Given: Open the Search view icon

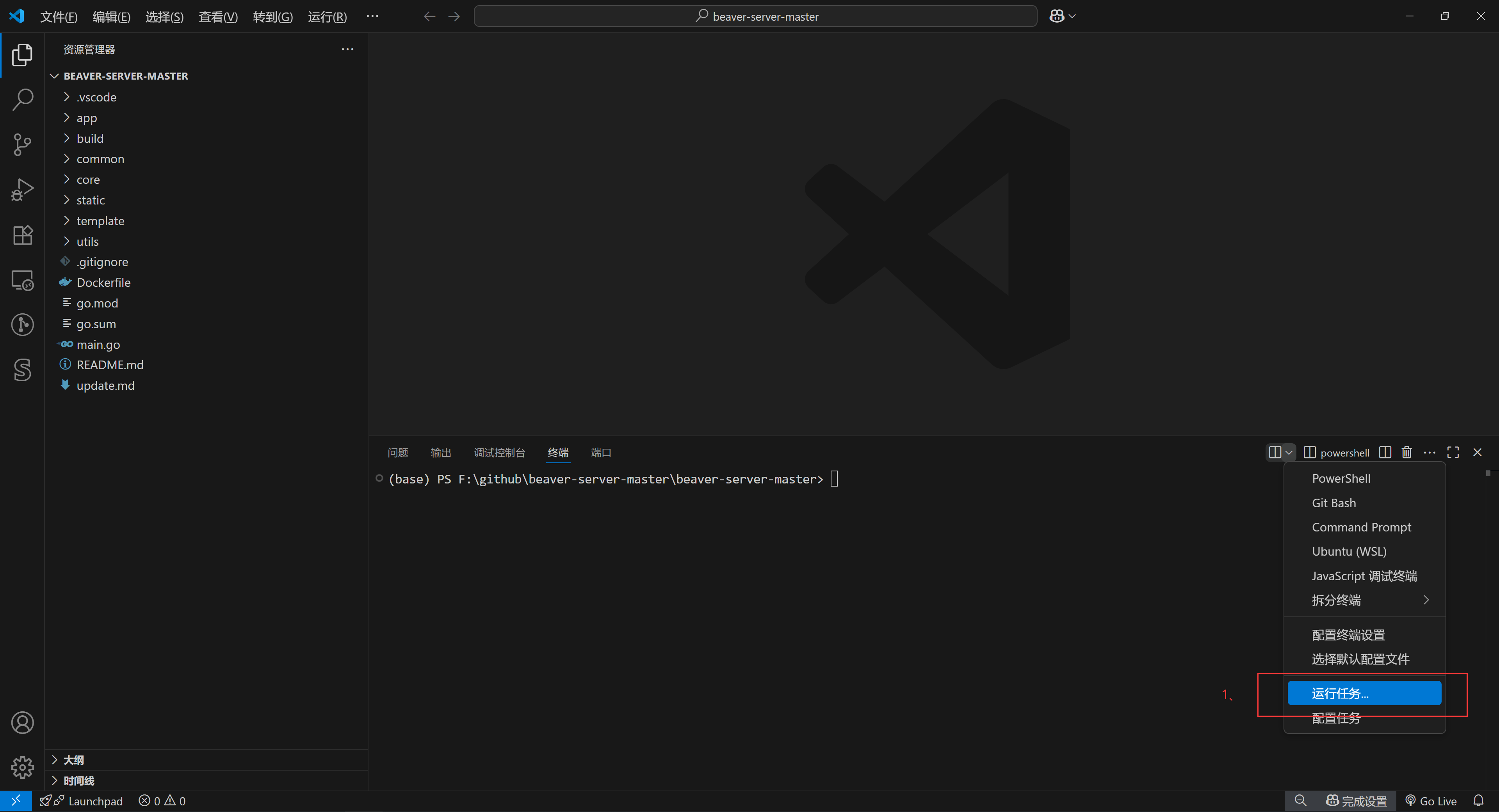Looking at the screenshot, I should [x=22, y=100].
